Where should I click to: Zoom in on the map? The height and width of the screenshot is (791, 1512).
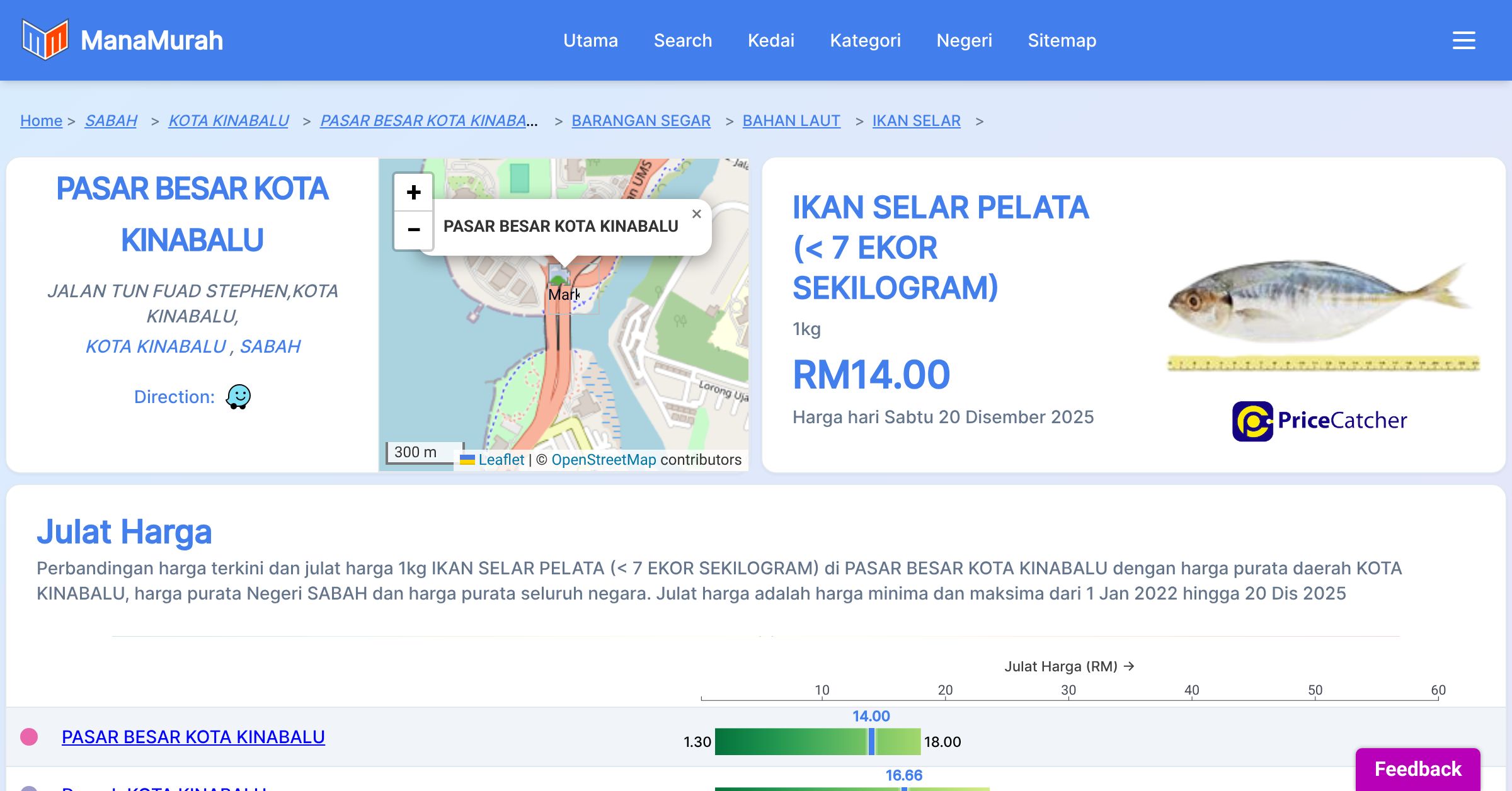coord(413,192)
